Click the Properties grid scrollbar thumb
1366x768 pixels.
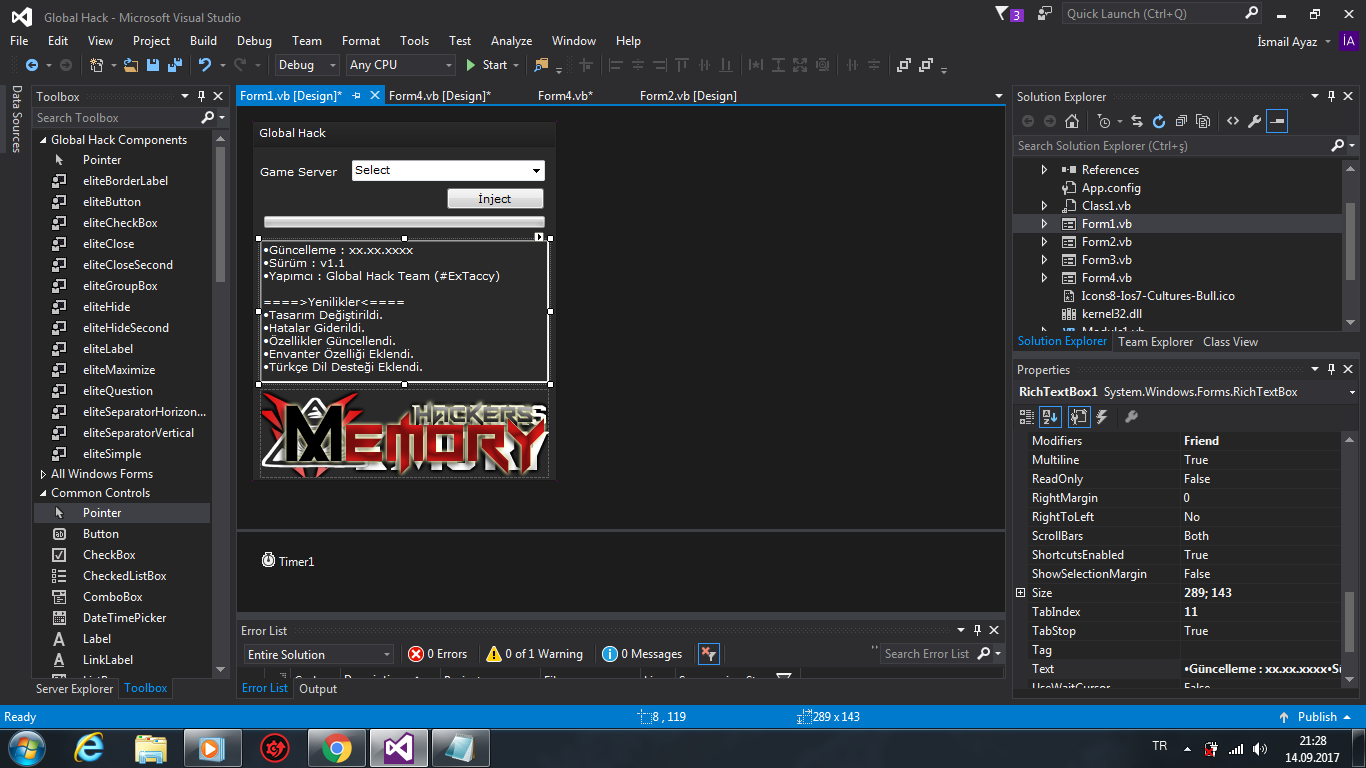tap(1351, 624)
